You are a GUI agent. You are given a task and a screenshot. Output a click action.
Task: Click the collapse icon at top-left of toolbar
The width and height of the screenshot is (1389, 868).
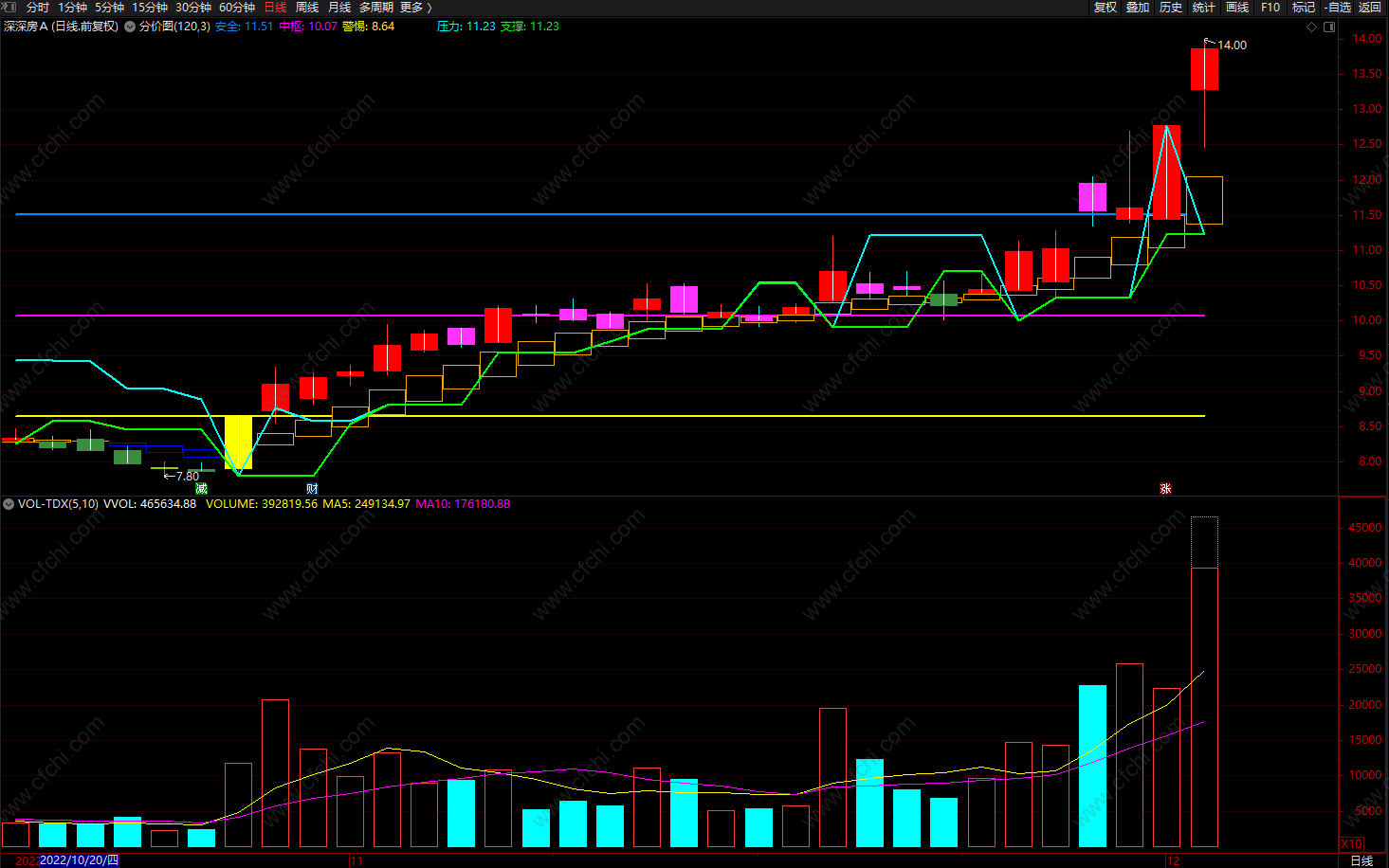click(9, 7)
